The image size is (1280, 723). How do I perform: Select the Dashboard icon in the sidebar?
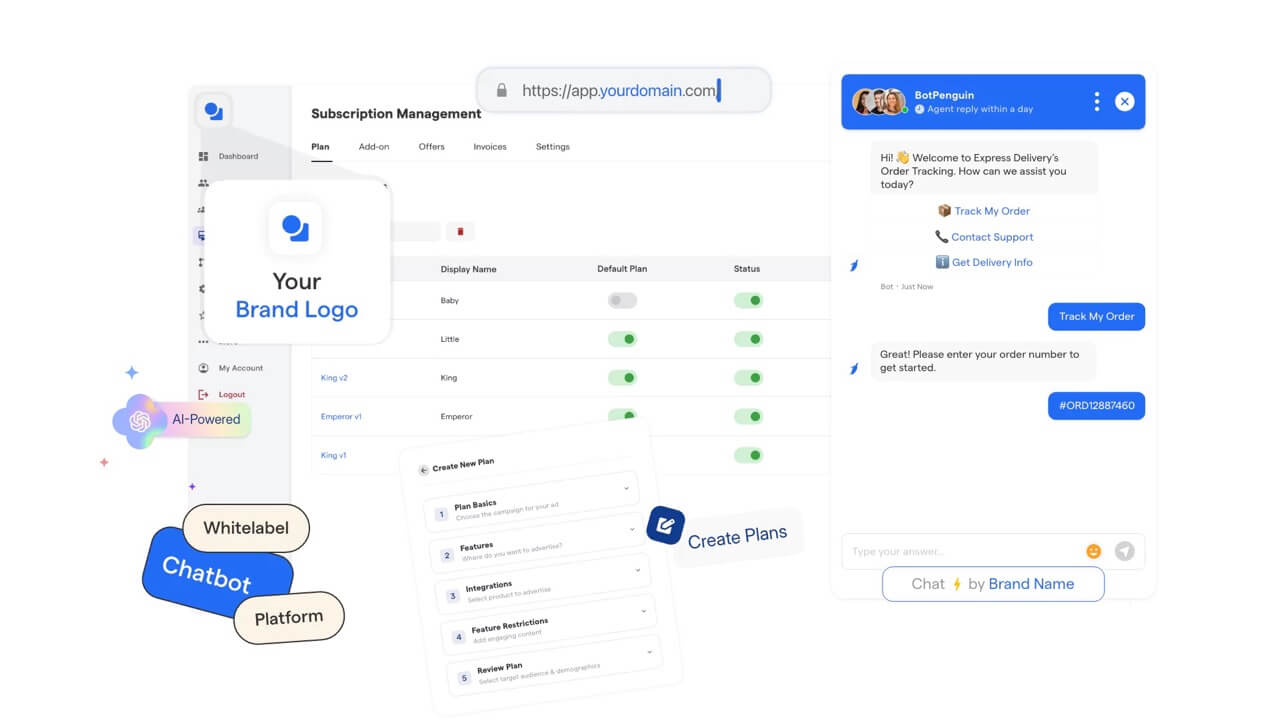204,156
